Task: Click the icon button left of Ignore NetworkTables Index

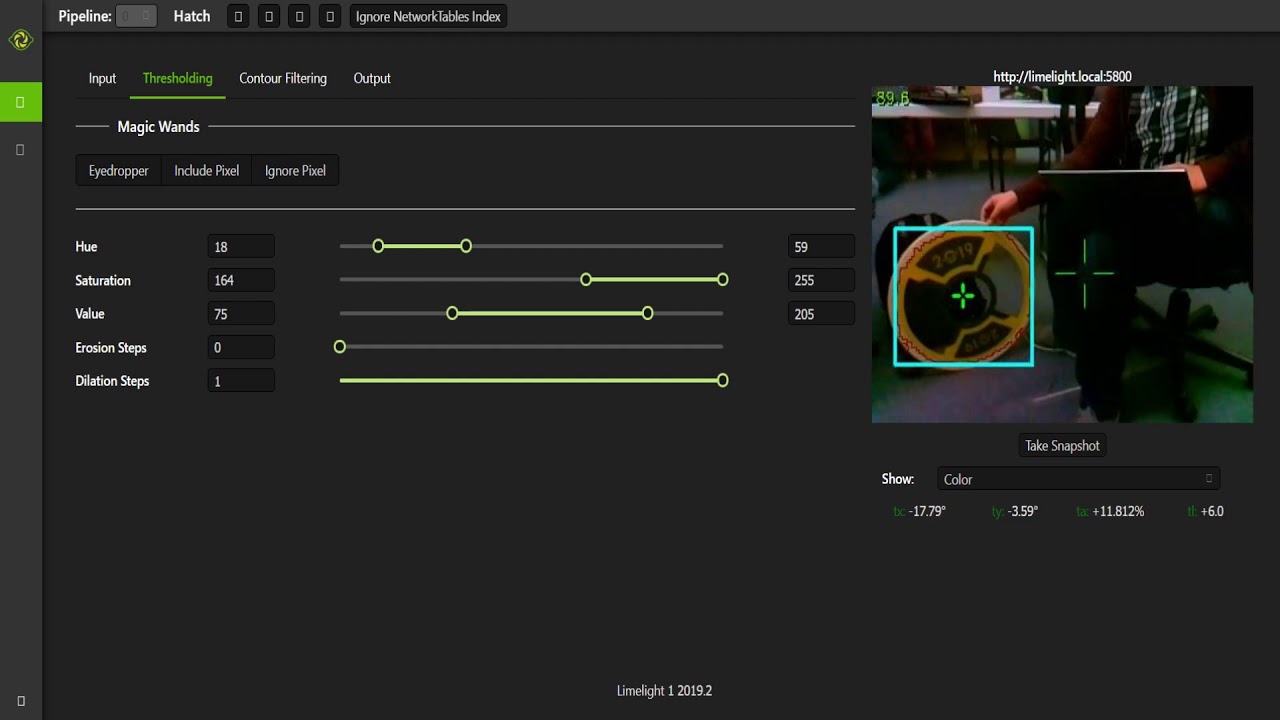Action: coord(330,17)
